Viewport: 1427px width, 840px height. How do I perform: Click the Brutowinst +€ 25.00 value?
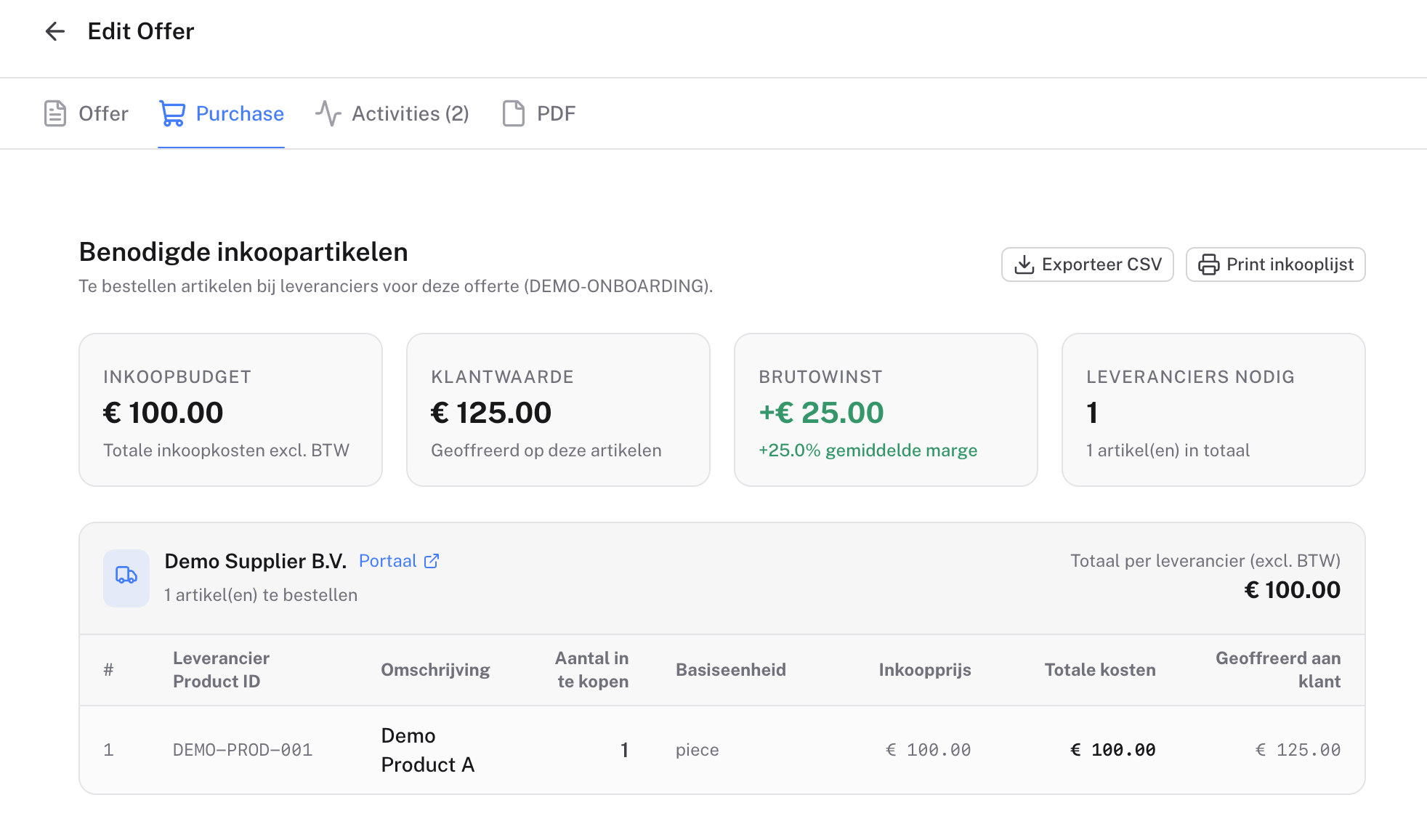tap(821, 413)
